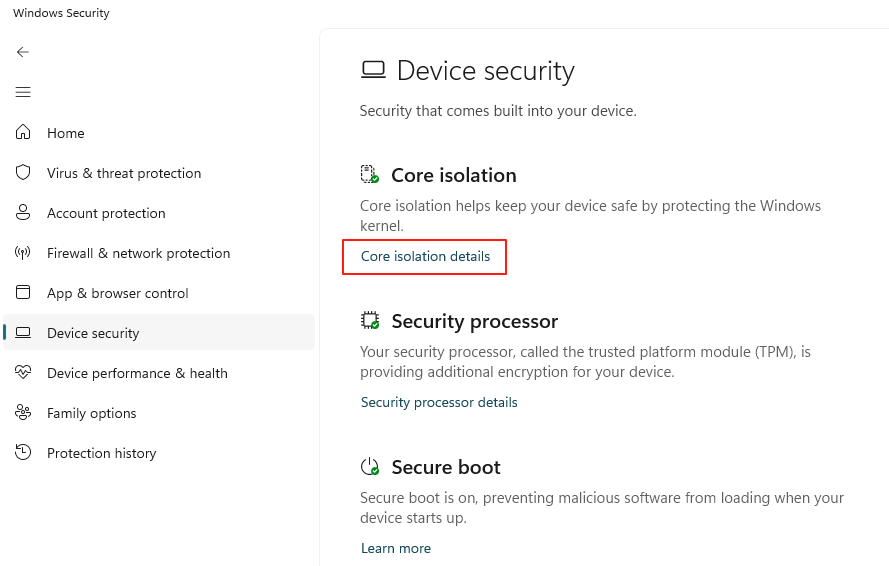The image size is (889, 566).
Task: Click the Security processor chip icon
Action: click(x=370, y=321)
